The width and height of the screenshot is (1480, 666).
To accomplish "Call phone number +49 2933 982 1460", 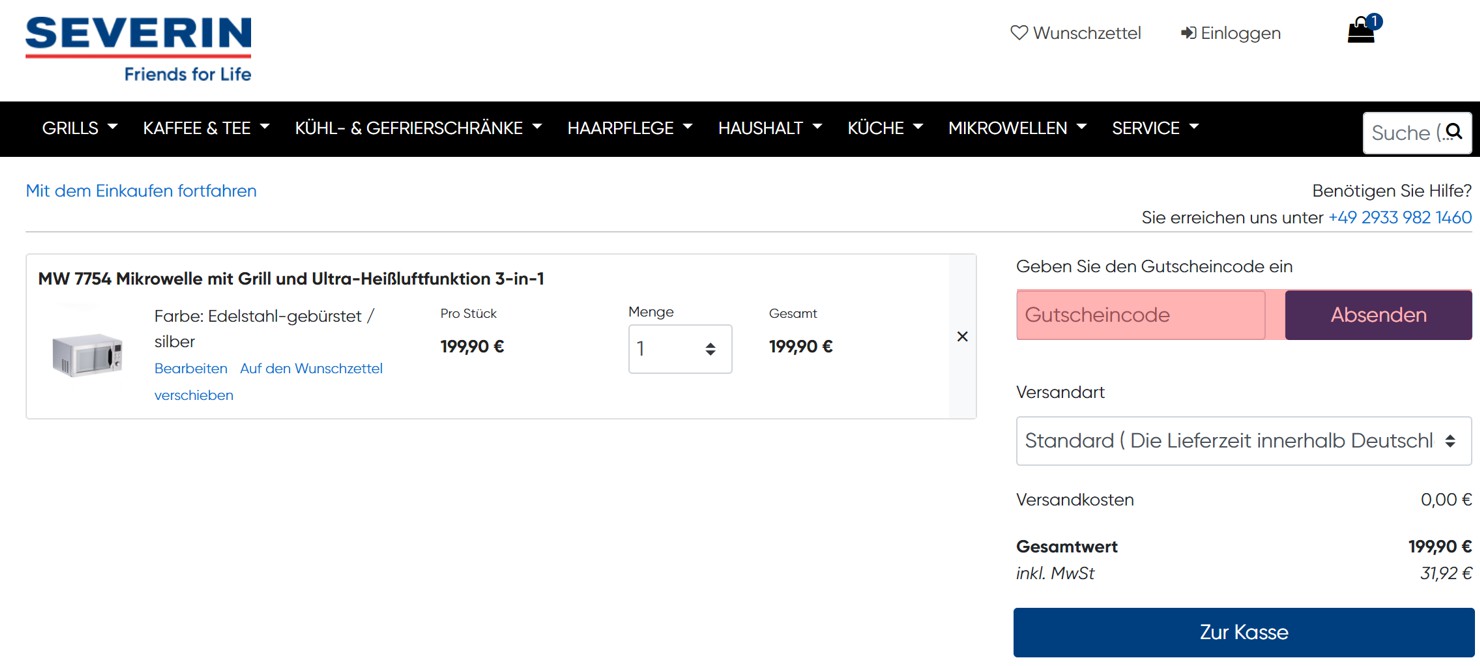I will click(1400, 217).
